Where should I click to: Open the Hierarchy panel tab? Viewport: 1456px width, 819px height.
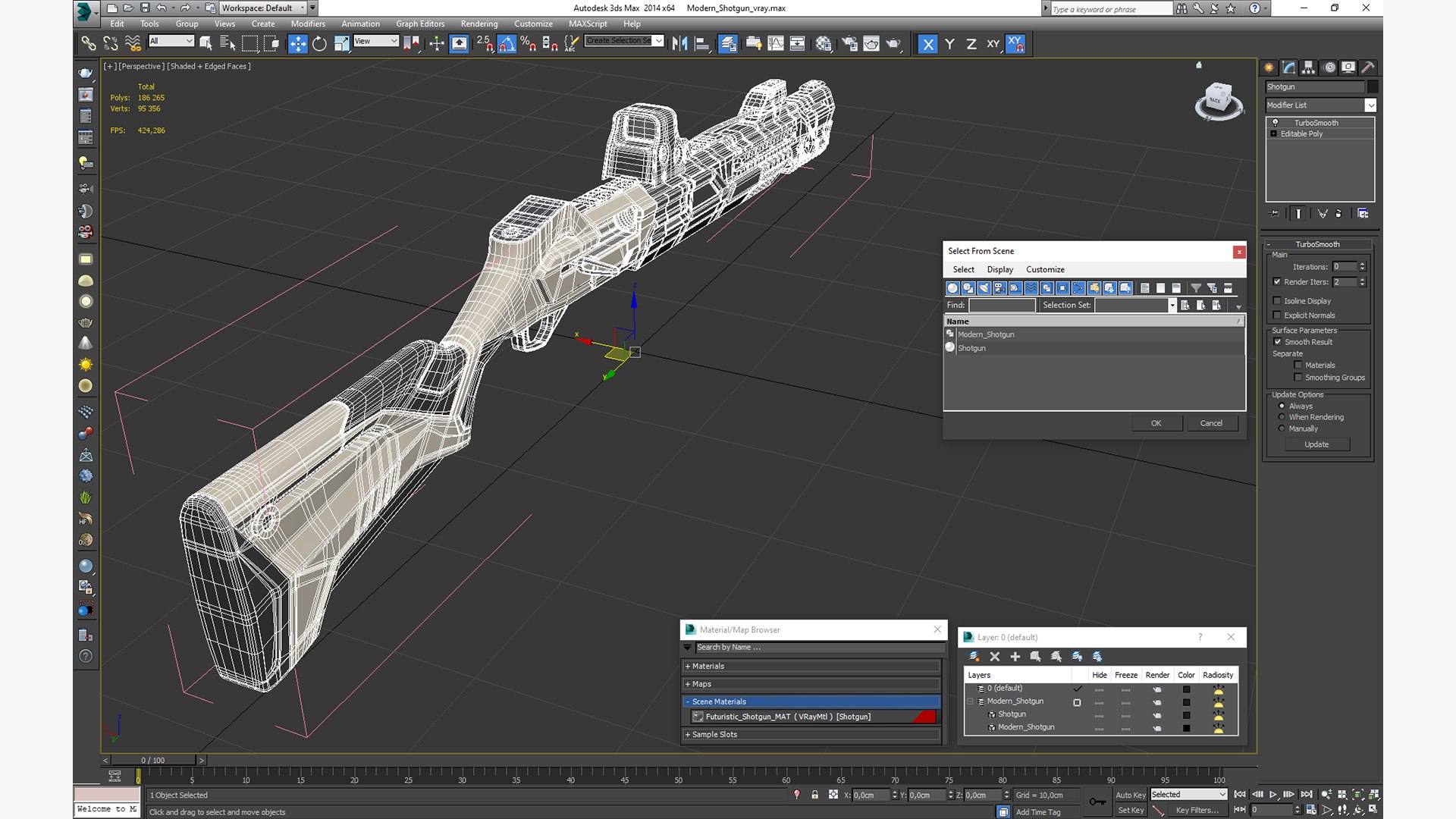pyautogui.click(x=1309, y=67)
